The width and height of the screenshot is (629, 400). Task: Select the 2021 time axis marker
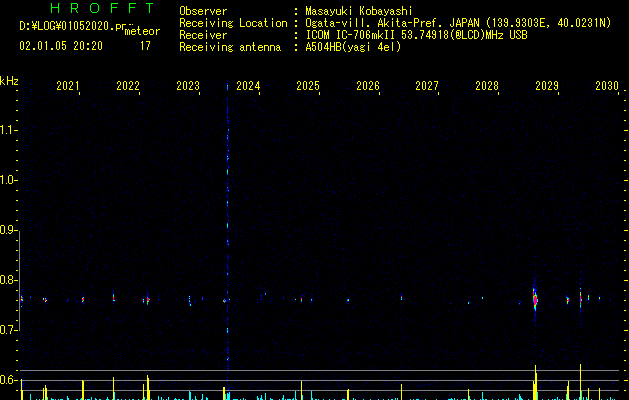coord(68,86)
